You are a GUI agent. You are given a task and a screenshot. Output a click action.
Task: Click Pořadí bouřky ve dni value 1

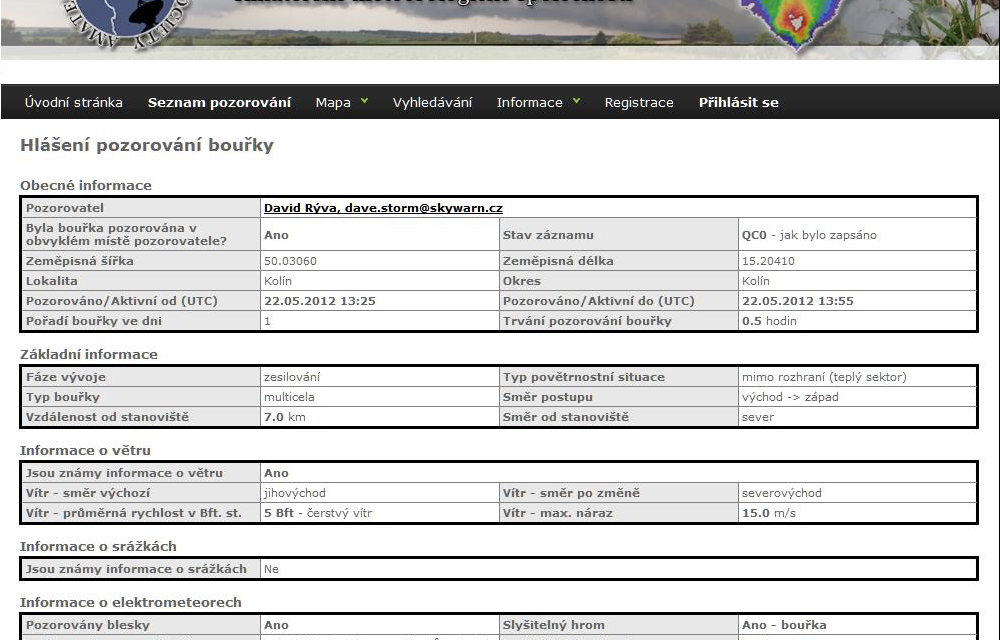coord(267,321)
